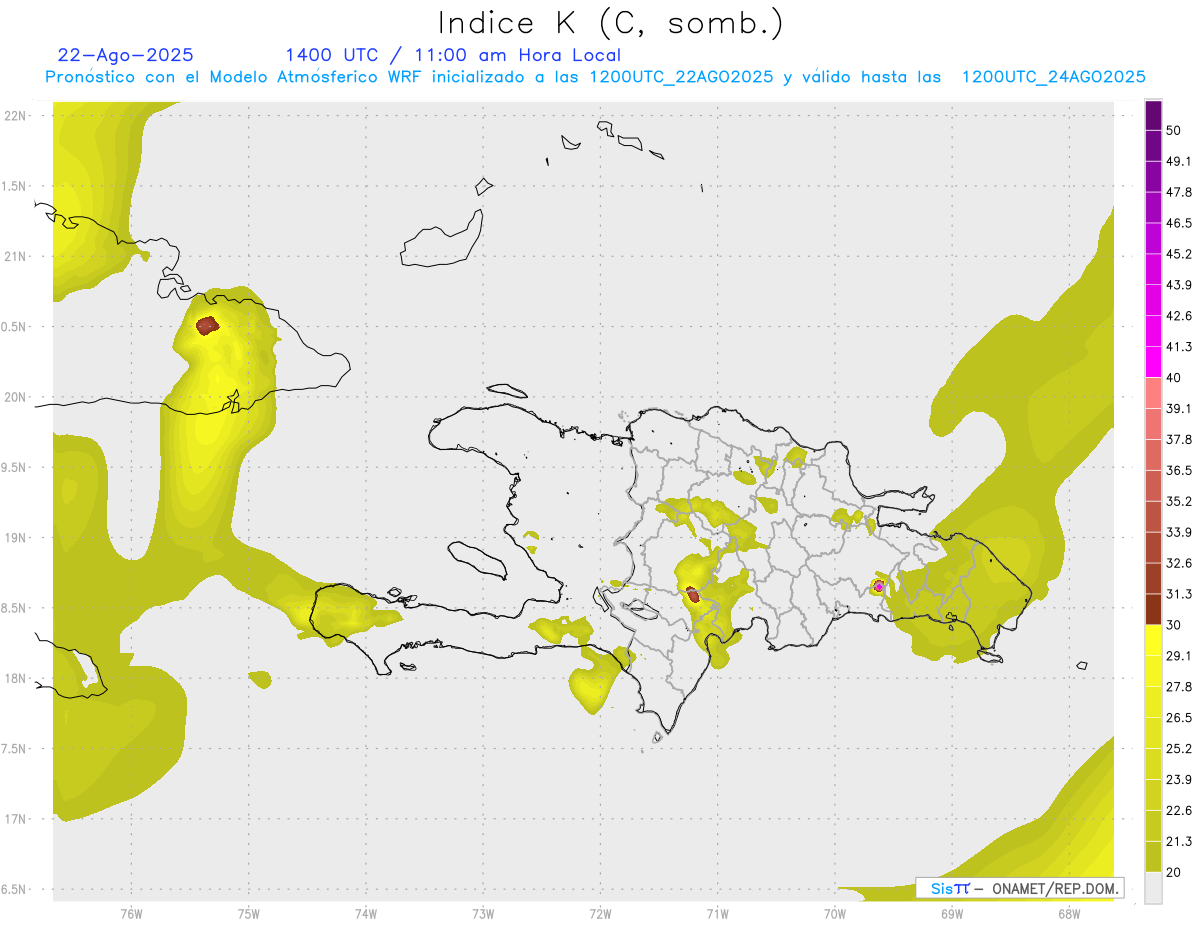The image size is (1200, 927).
Task: Select the date label '22-Ago-2025'
Action: point(126,55)
